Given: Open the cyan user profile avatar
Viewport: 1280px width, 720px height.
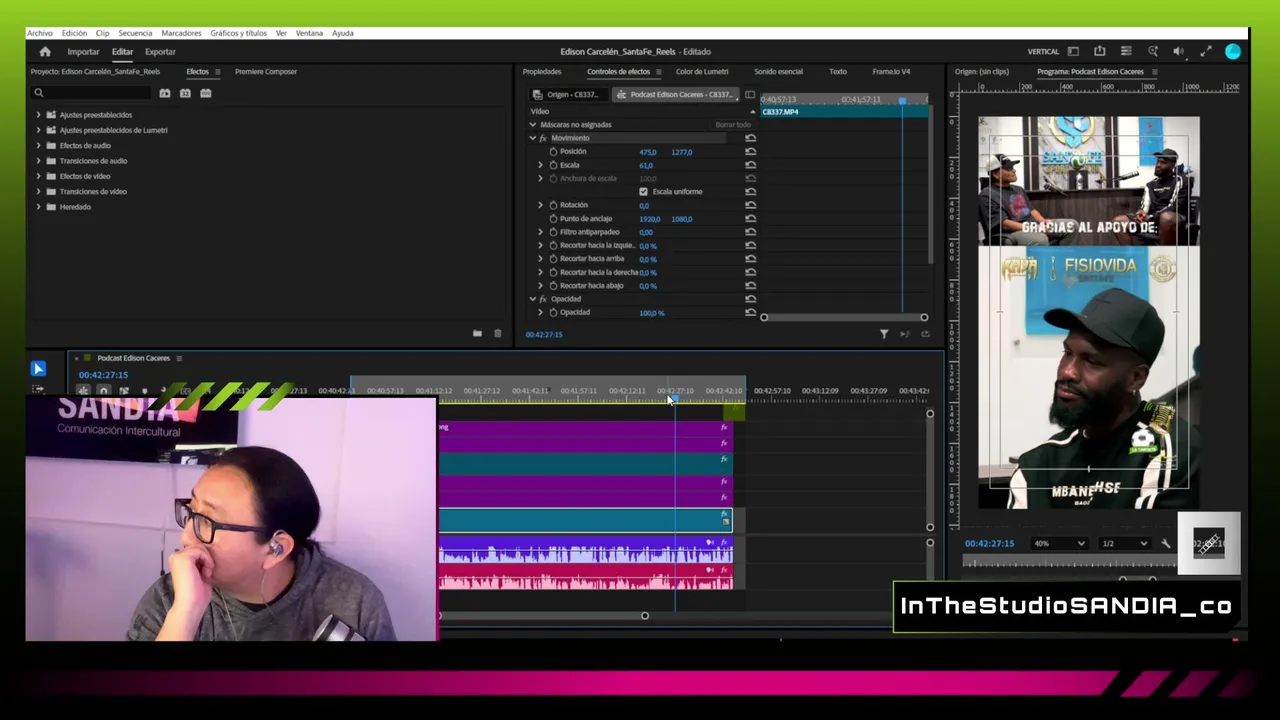Looking at the screenshot, I should click(x=1233, y=52).
